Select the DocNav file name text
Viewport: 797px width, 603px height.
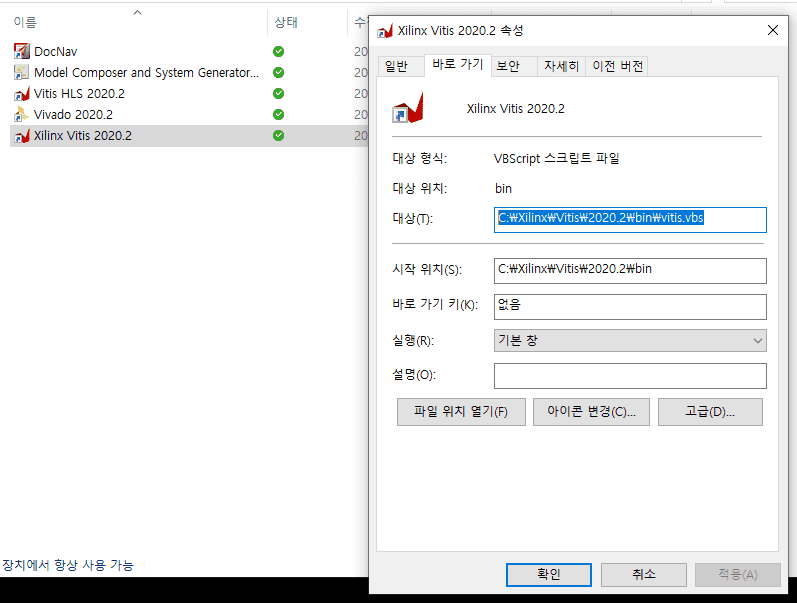click(55, 52)
